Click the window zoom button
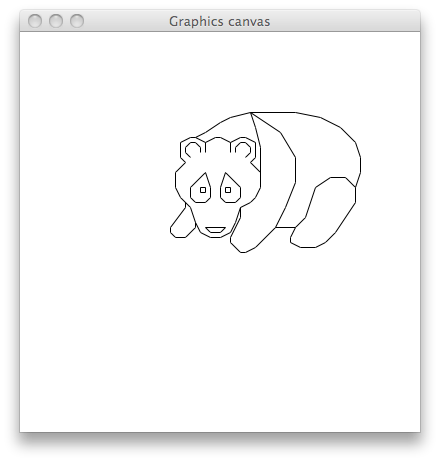The width and height of the screenshot is (440, 462). [77, 21]
